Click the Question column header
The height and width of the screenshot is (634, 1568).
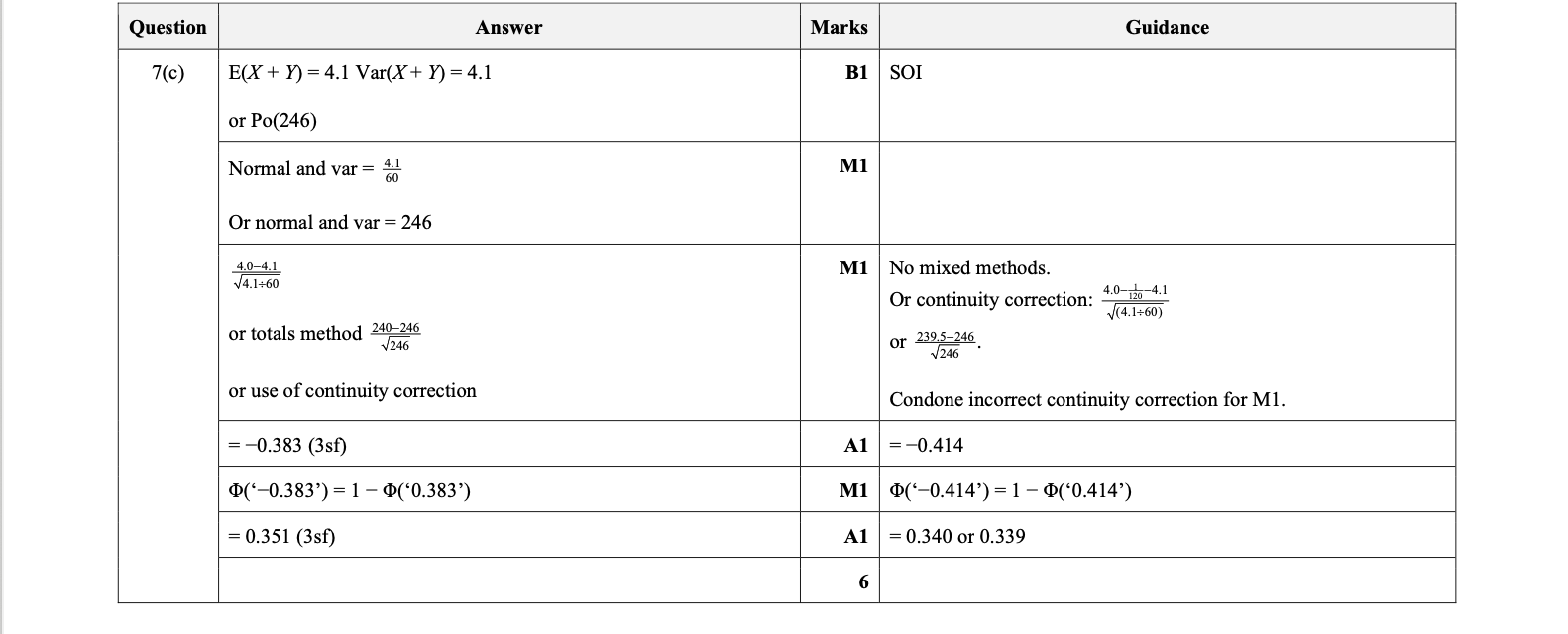pyautogui.click(x=168, y=27)
